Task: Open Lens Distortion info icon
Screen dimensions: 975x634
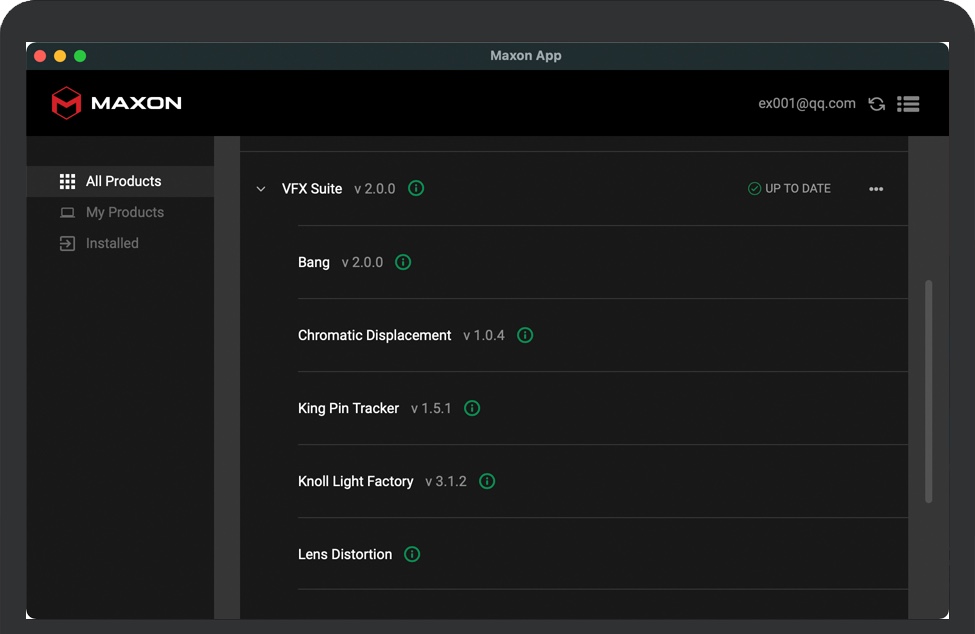Action: click(412, 554)
